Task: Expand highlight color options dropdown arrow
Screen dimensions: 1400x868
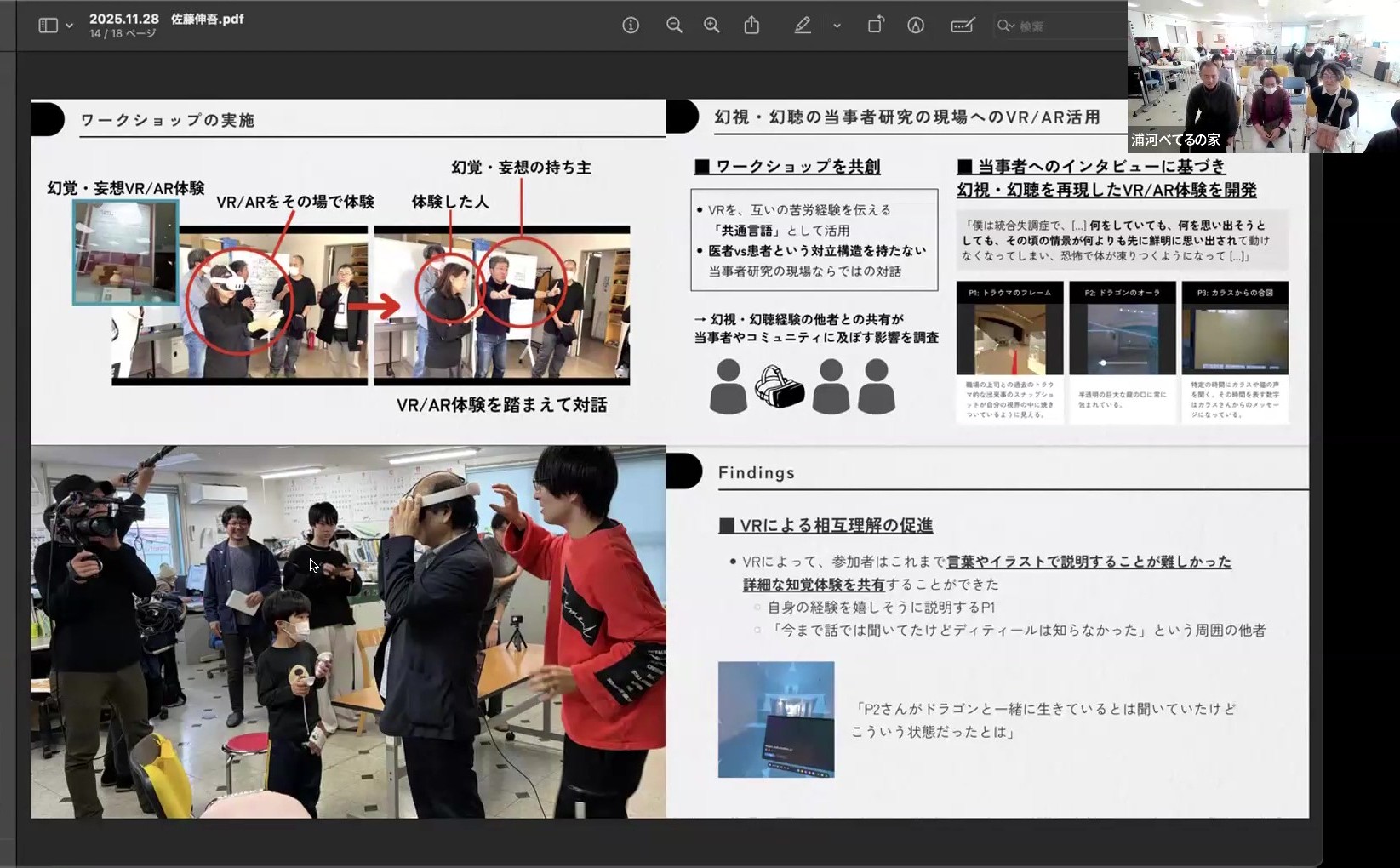Action: coord(837,26)
